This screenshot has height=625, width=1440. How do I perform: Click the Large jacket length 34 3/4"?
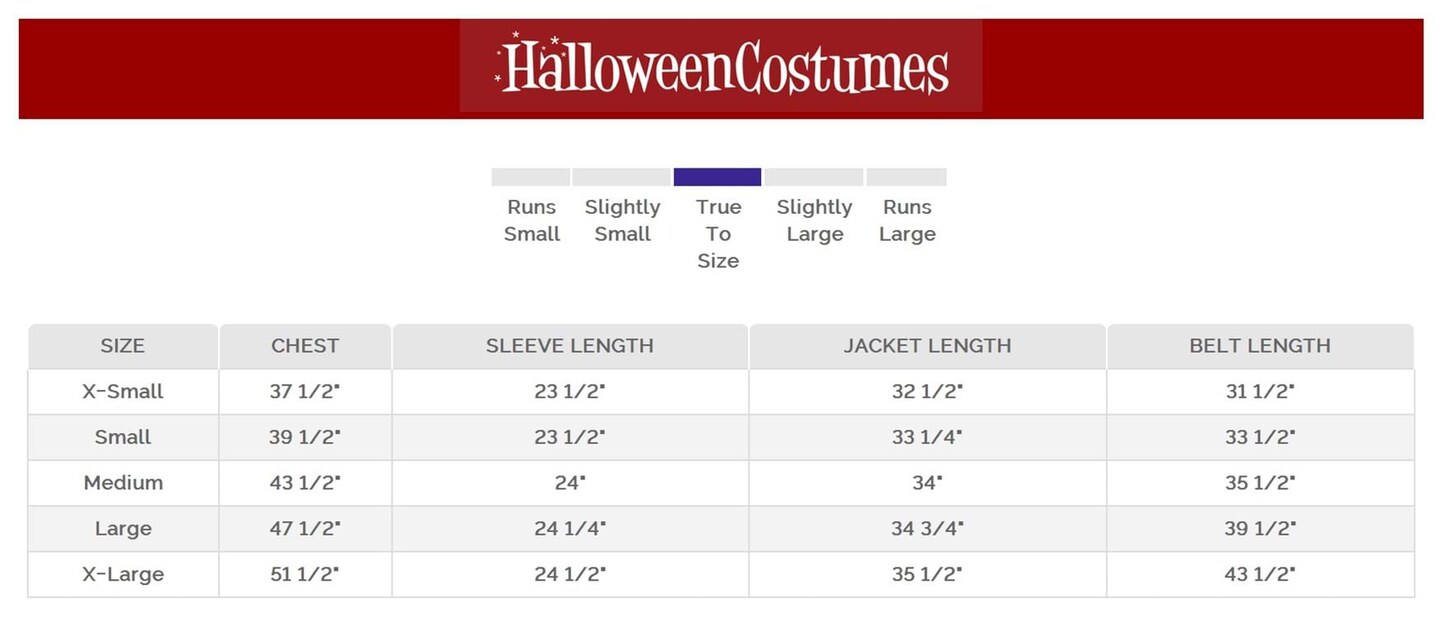(927, 529)
